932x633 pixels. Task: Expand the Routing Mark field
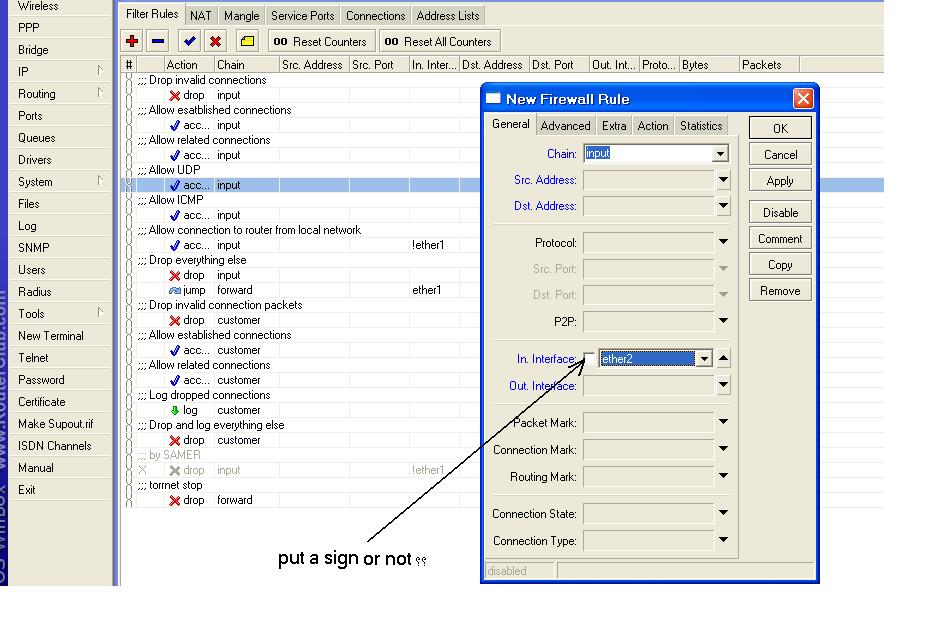723,475
